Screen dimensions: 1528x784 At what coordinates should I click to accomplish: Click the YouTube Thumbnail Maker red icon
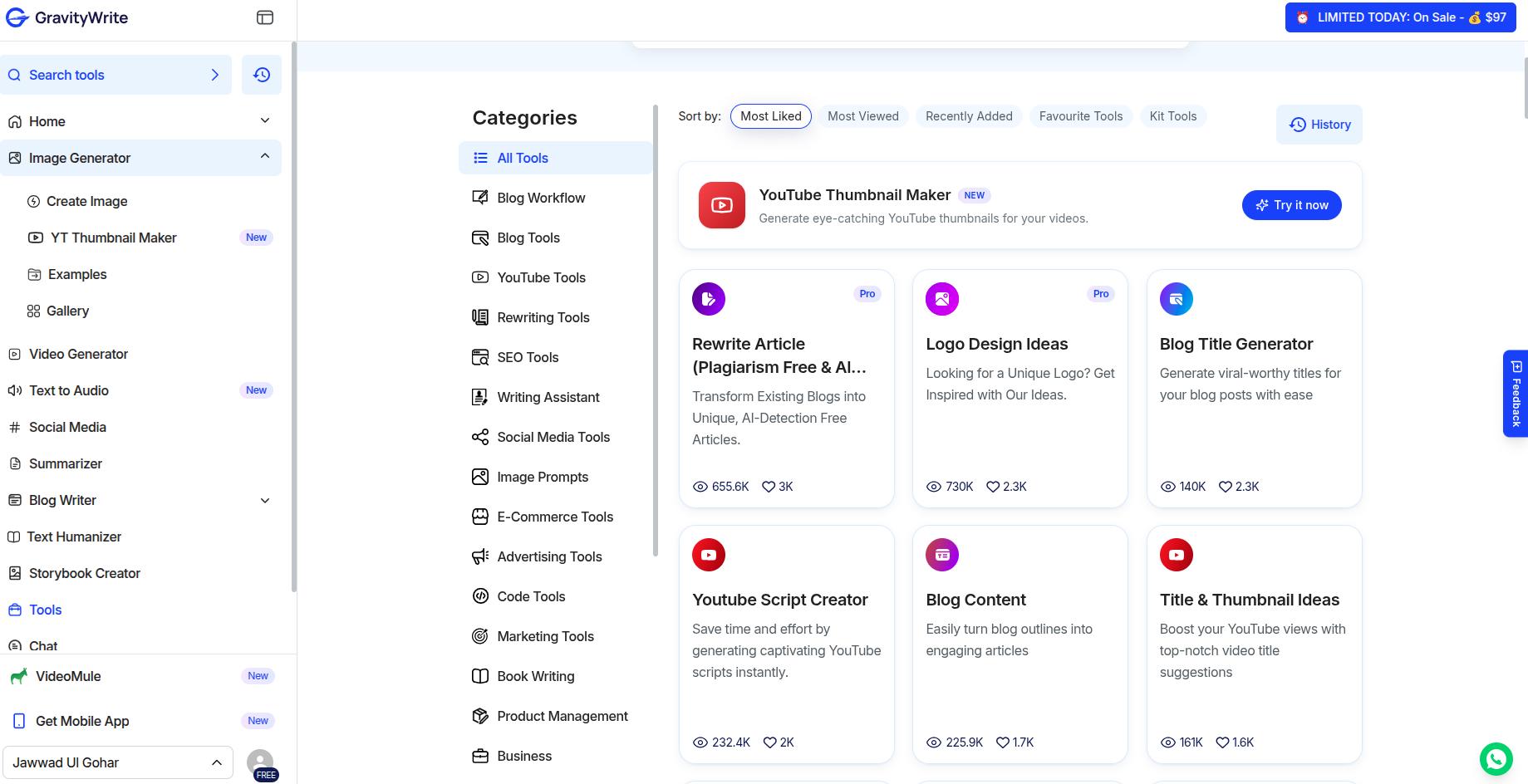[x=721, y=205]
